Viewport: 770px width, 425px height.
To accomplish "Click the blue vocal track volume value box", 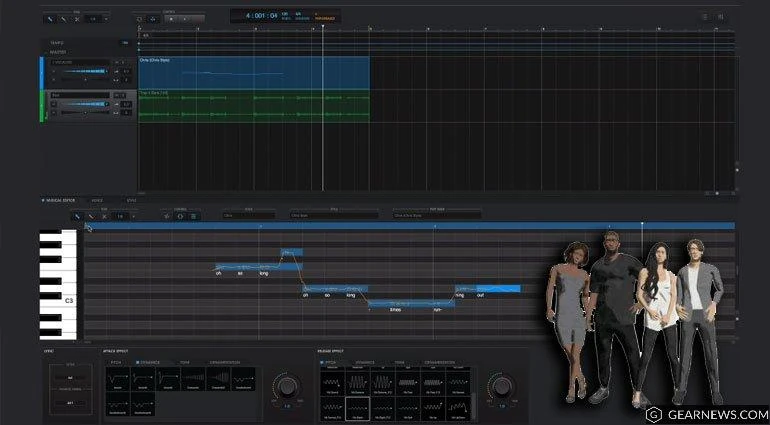I will 126,71.
